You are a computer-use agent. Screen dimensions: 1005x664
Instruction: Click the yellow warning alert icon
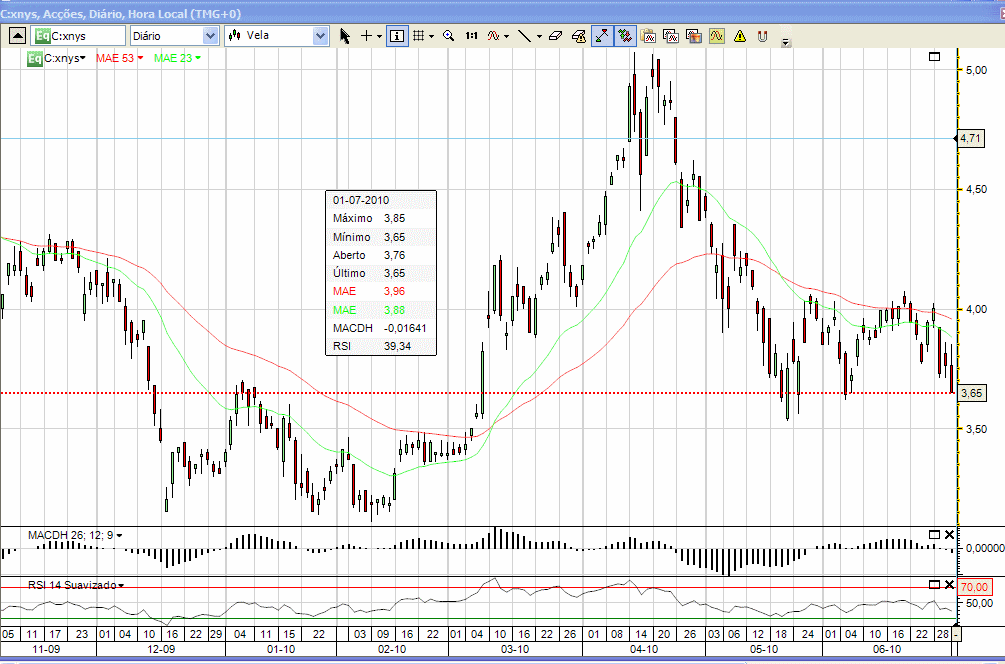[x=740, y=36]
